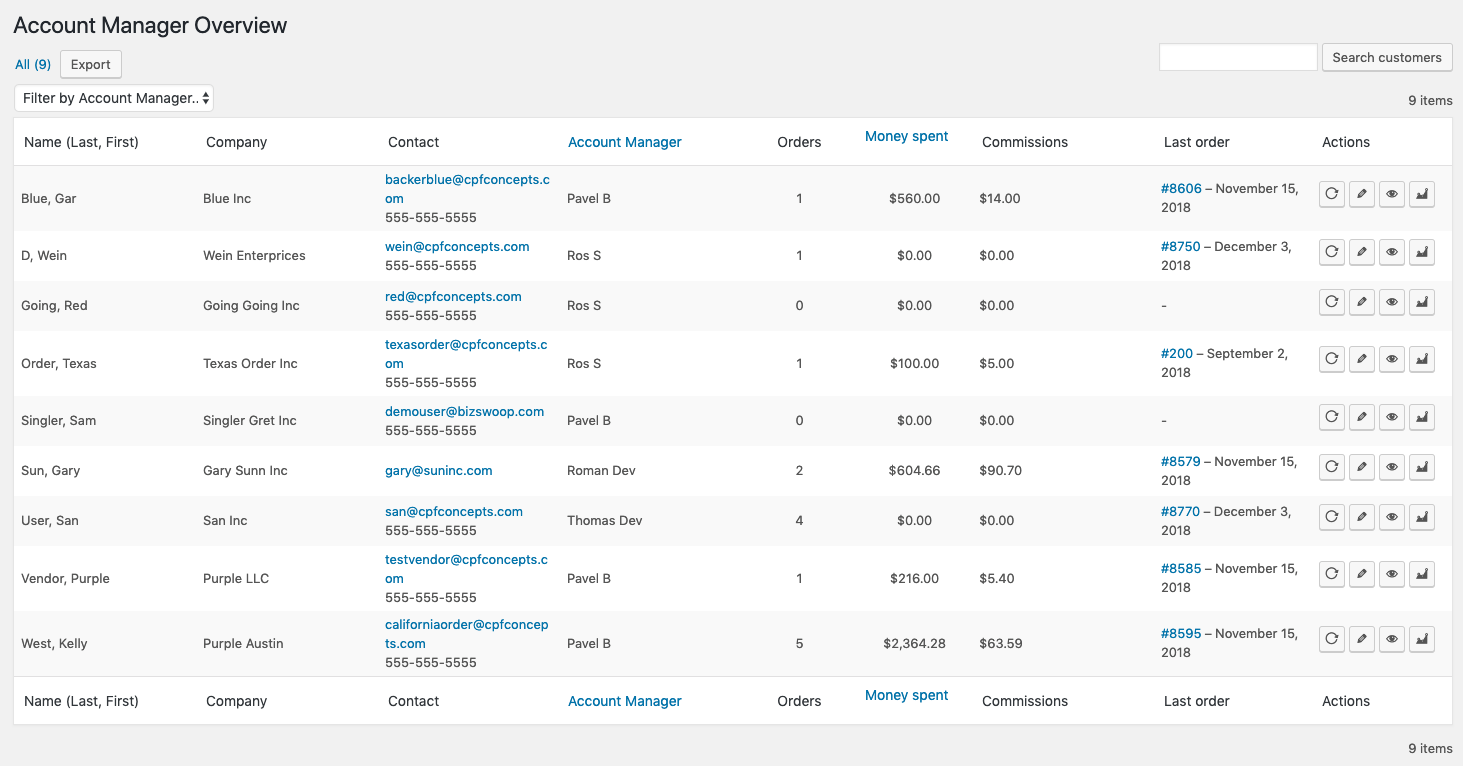Click eye icon in Going, Red row
The height and width of the screenshot is (766, 1463).
(x=1391, y=302)
